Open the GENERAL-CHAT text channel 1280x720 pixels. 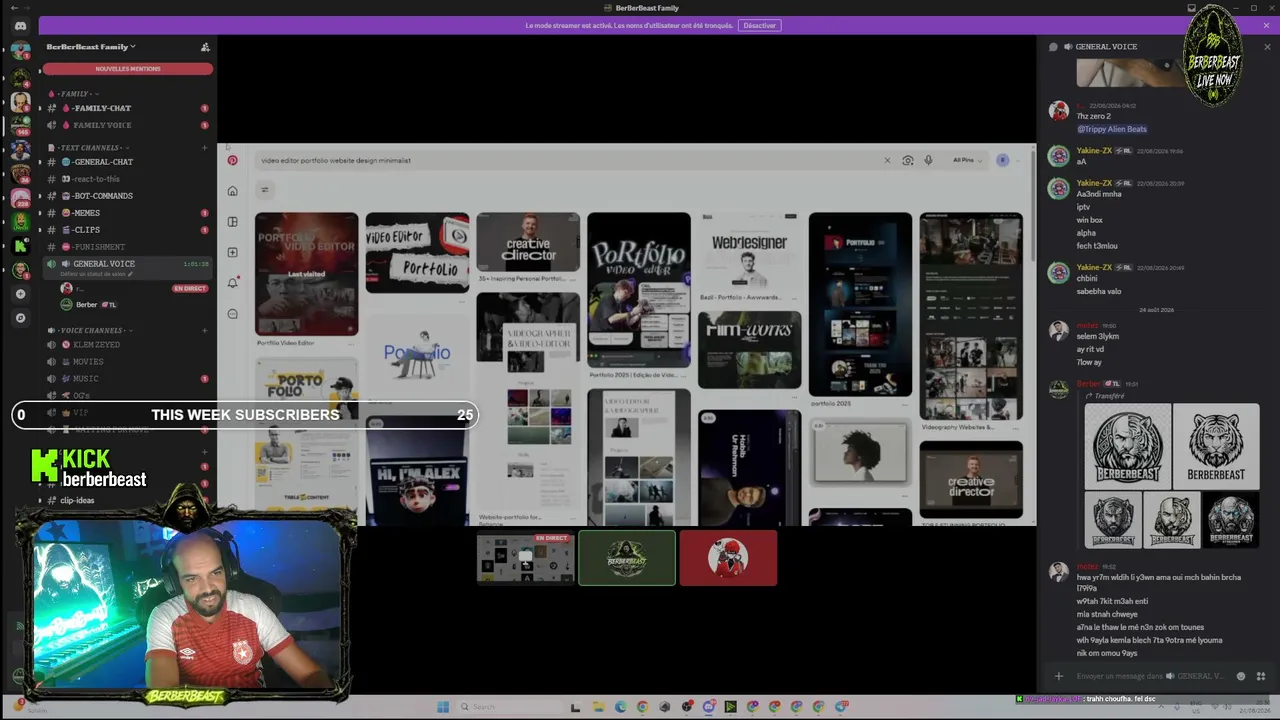point(126,162)
